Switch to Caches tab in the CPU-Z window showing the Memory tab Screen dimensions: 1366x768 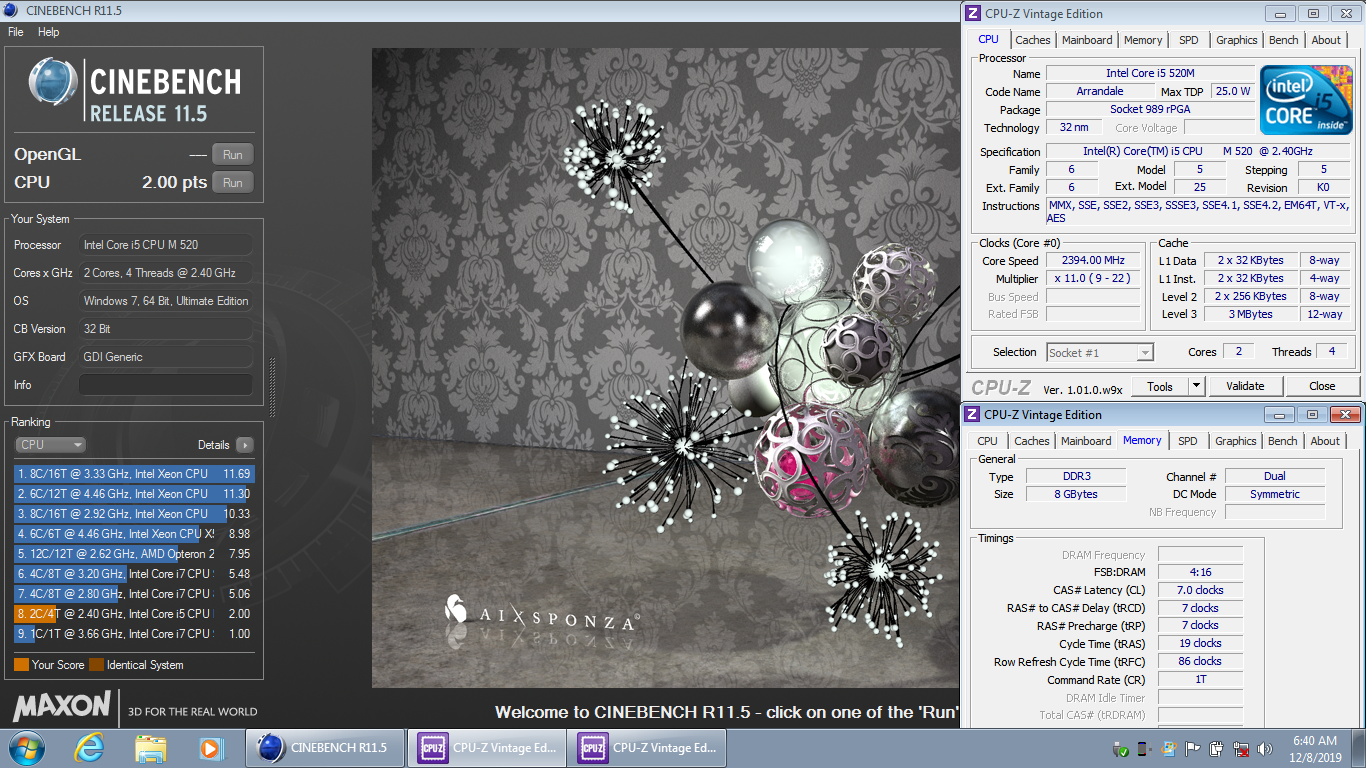click(x=1032, y=441)
